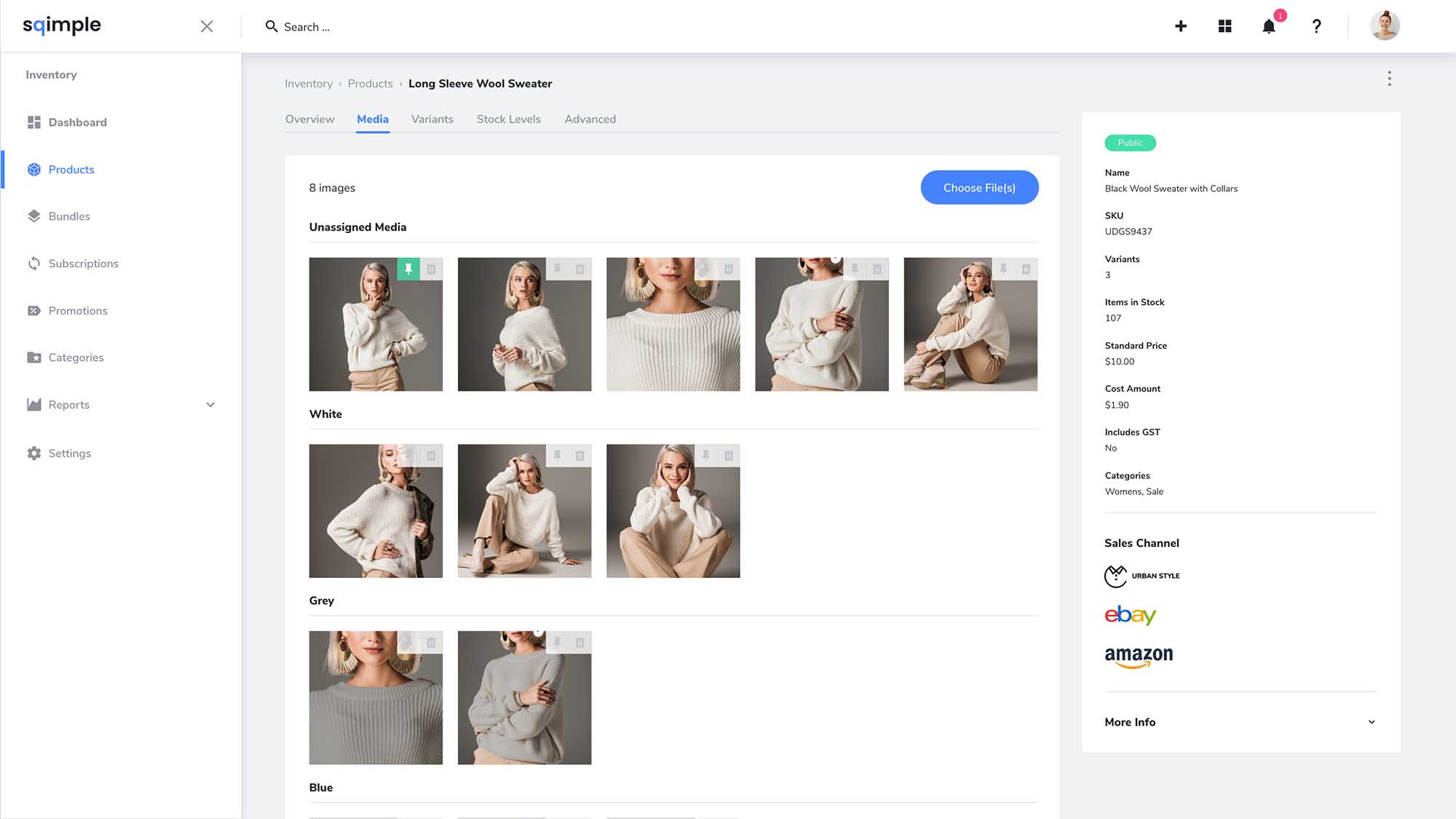Open the three-dot options menu
The width and height of the screenshot is (1456, 819).
point(1389,79)
